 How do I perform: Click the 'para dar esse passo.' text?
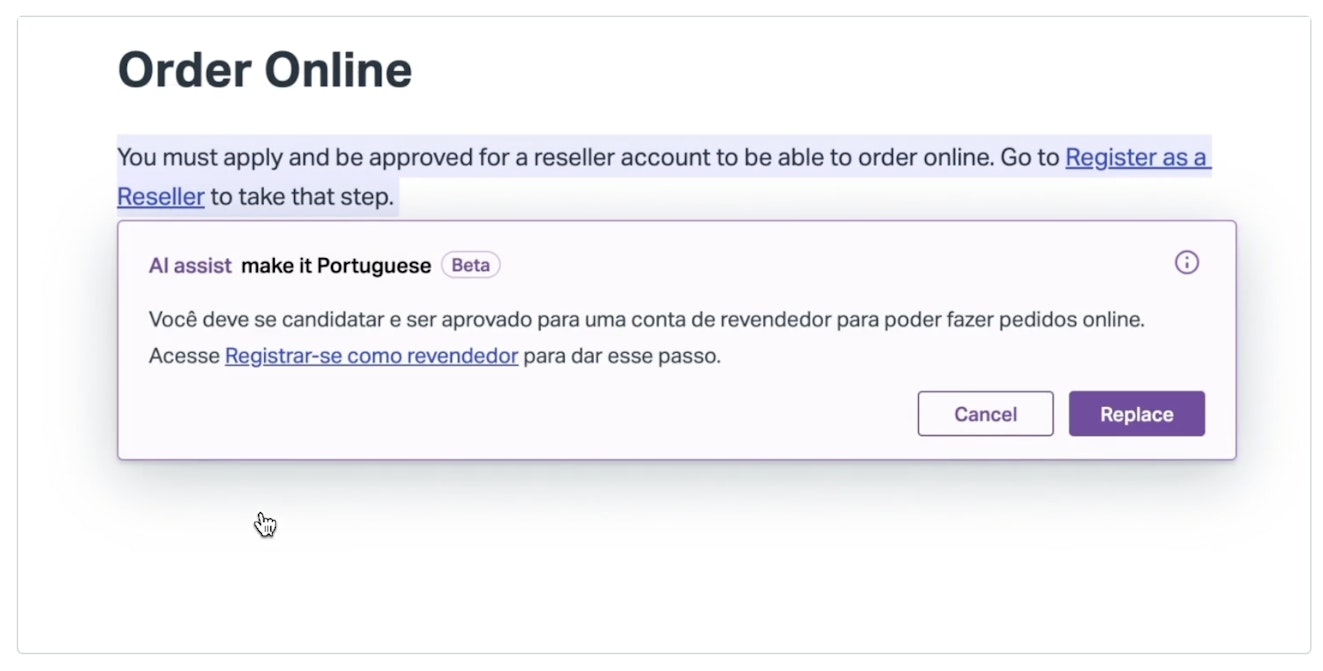622,356
